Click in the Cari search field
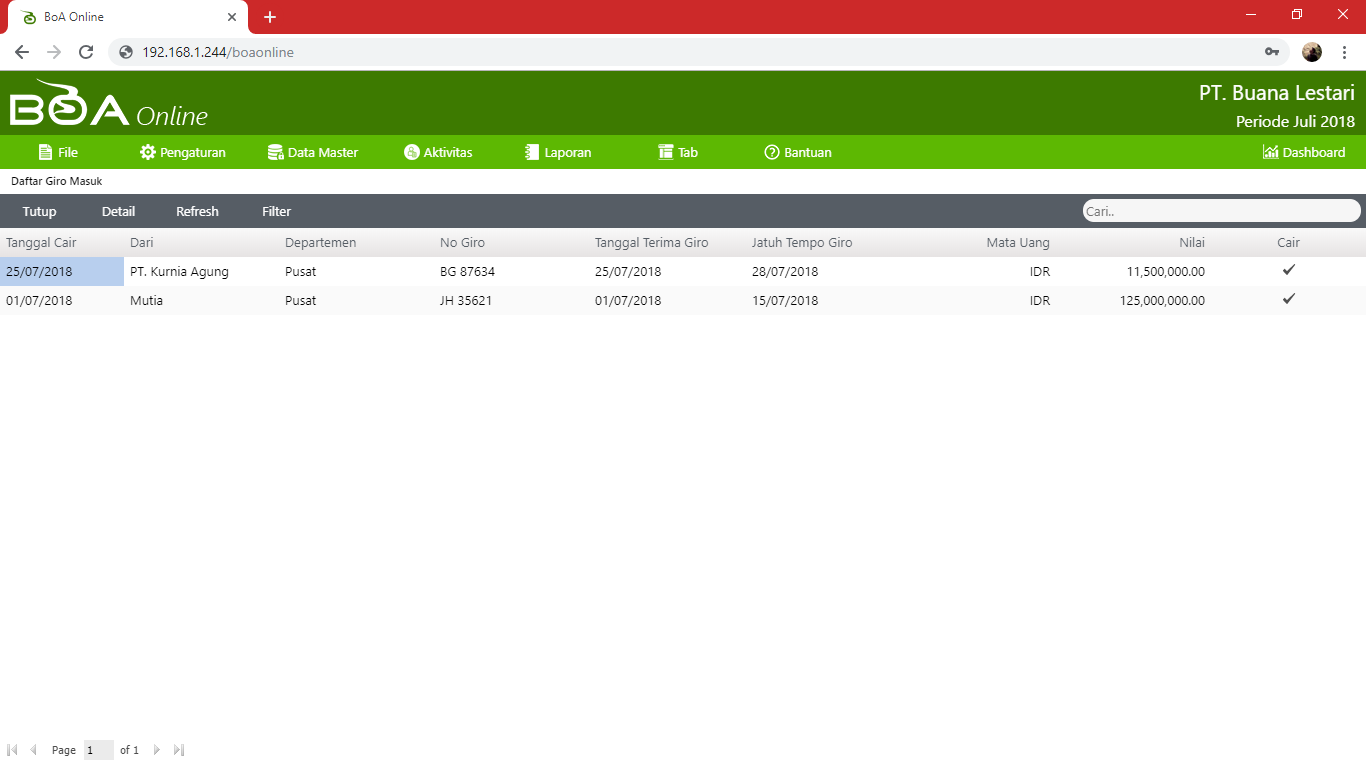The image size is (1366, 765). click(1220, 211)
